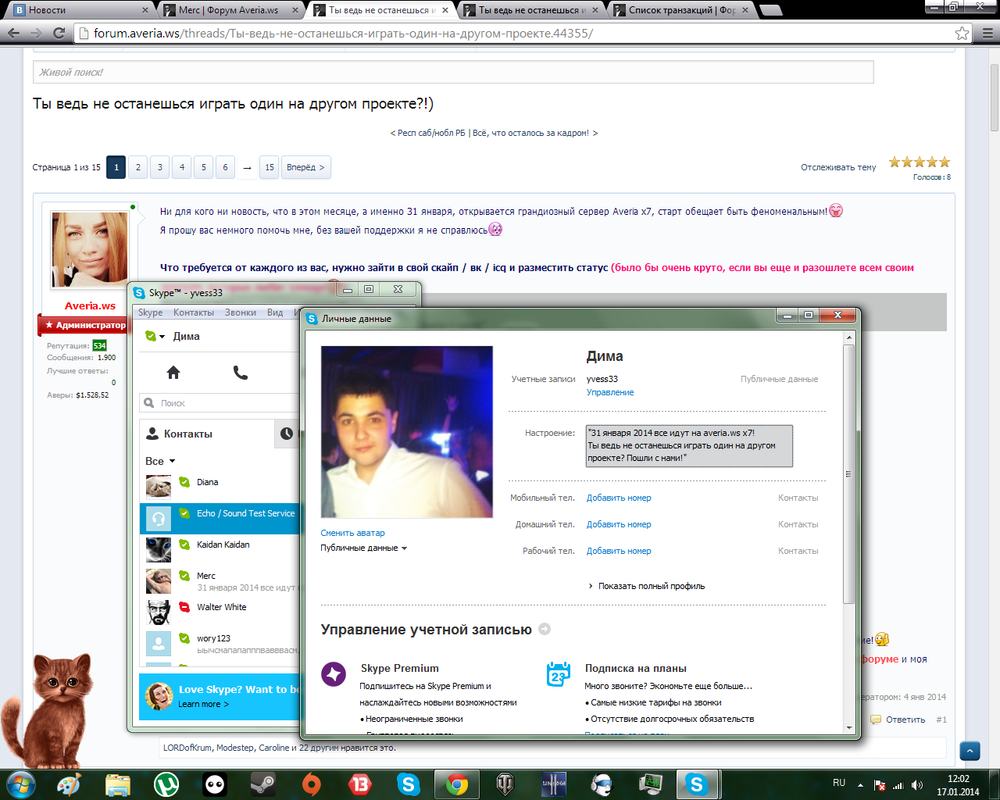This screenshot has height=800, width=1000.
Task: Click the subscription plans calendar icon
Action: tap(558, 674)
